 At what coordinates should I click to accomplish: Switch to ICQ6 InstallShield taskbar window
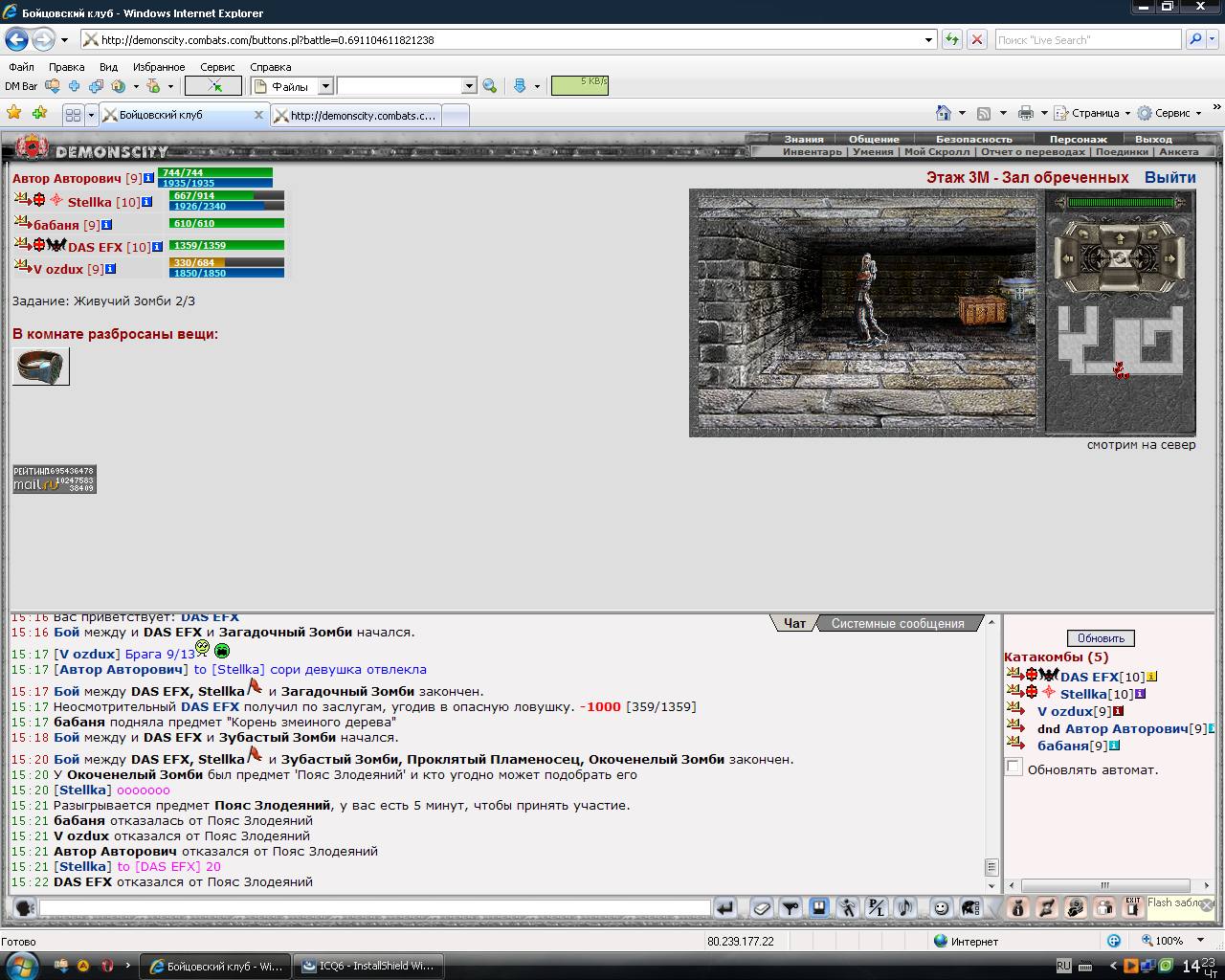[x=367, y=966]
